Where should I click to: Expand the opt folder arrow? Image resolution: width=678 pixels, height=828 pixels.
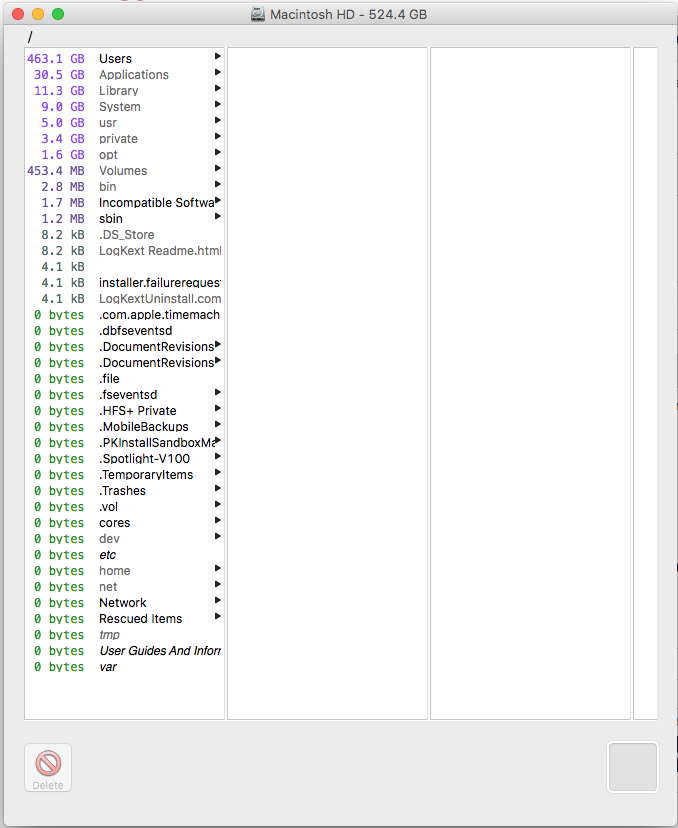pyautogui.click(x=218, y=152)
